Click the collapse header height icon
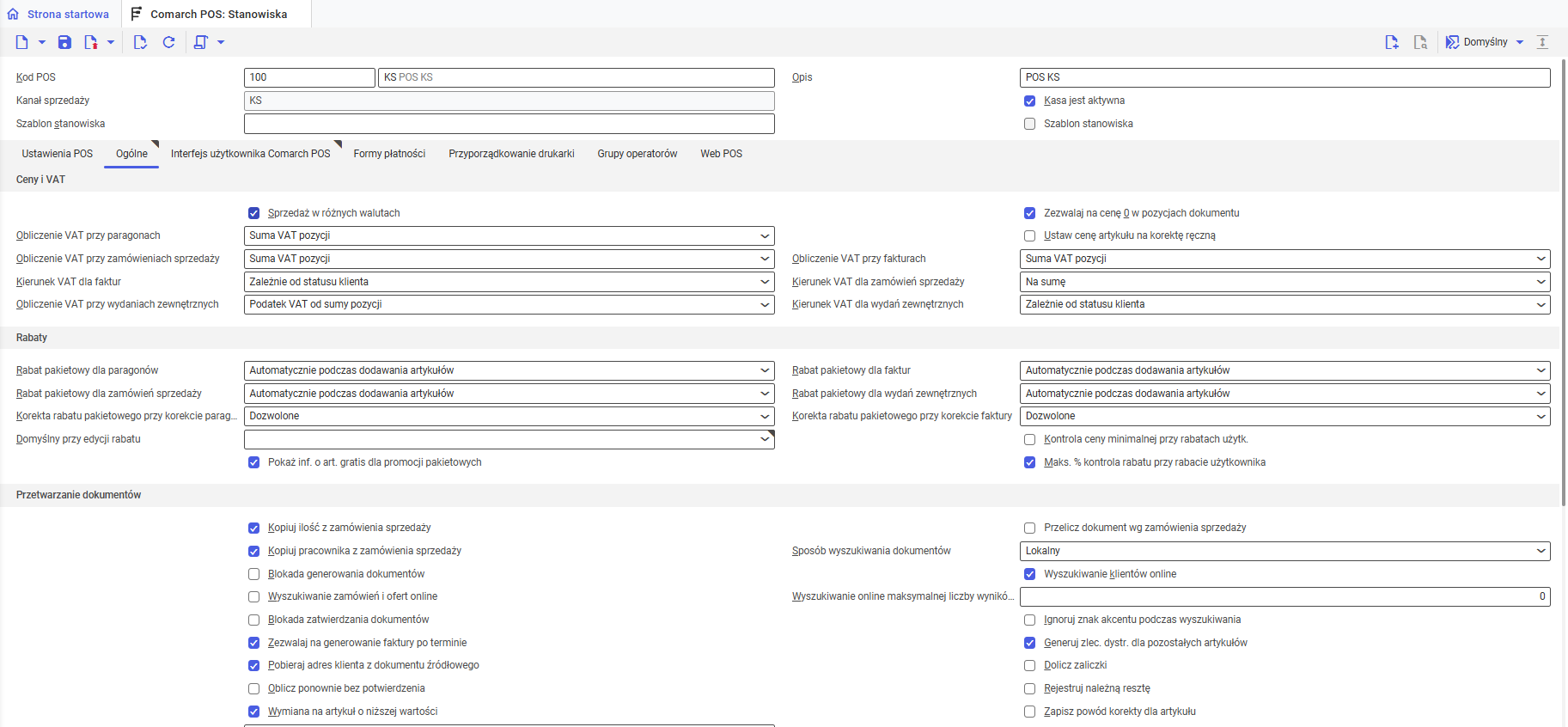 [x=1542, y=42]
